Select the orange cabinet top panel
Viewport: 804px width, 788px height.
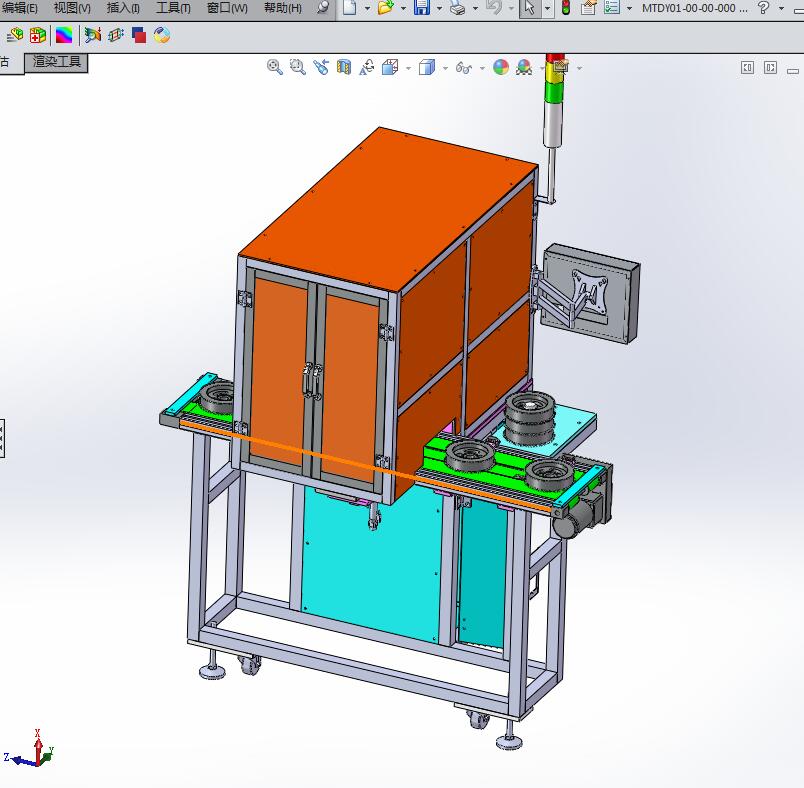pos(390,208)
